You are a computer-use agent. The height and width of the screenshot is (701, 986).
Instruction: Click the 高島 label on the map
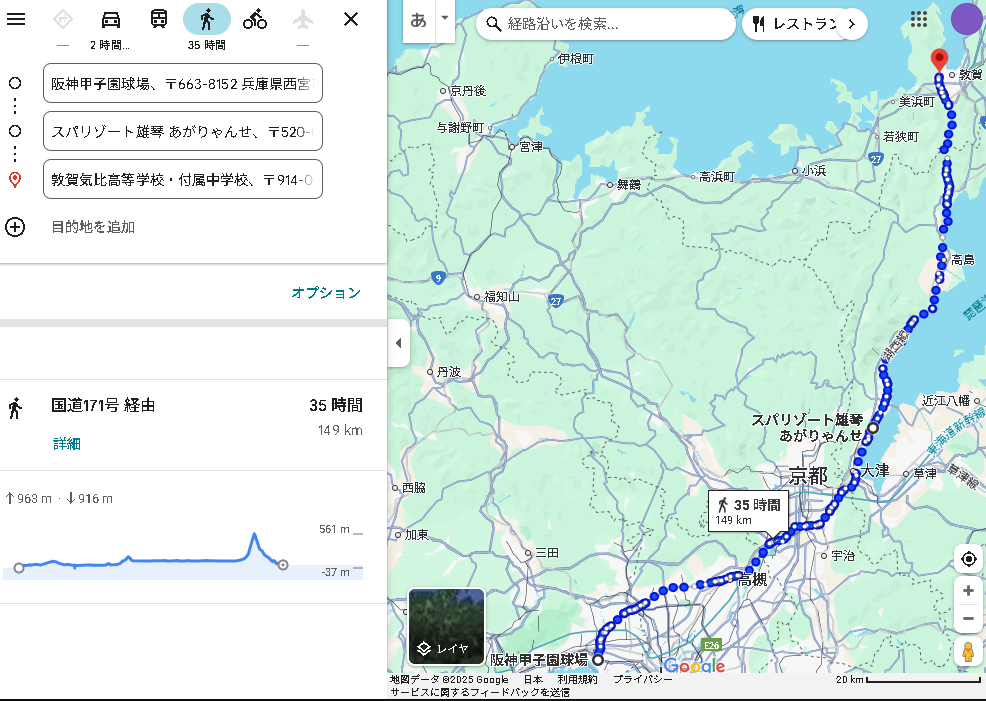pos(963,259)
